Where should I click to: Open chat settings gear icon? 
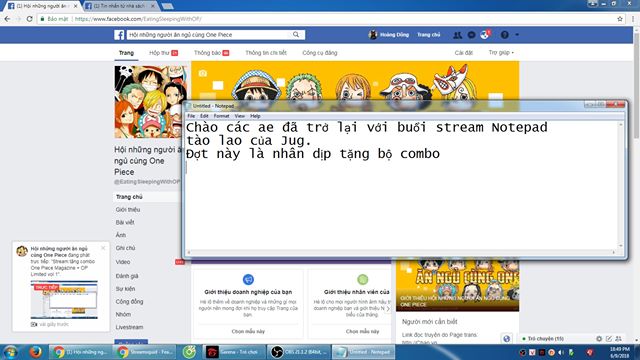point(599,338)
